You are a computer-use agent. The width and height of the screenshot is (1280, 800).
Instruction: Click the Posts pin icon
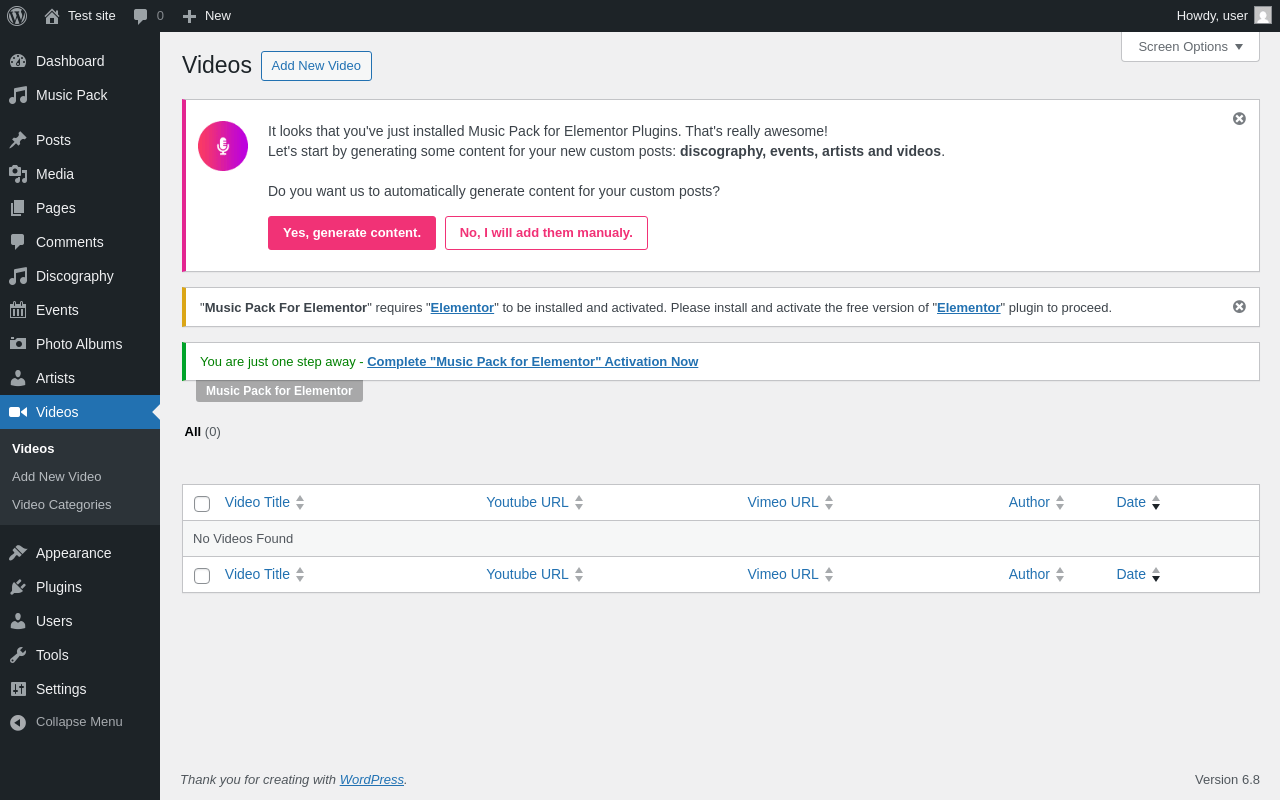click(18, 140)
